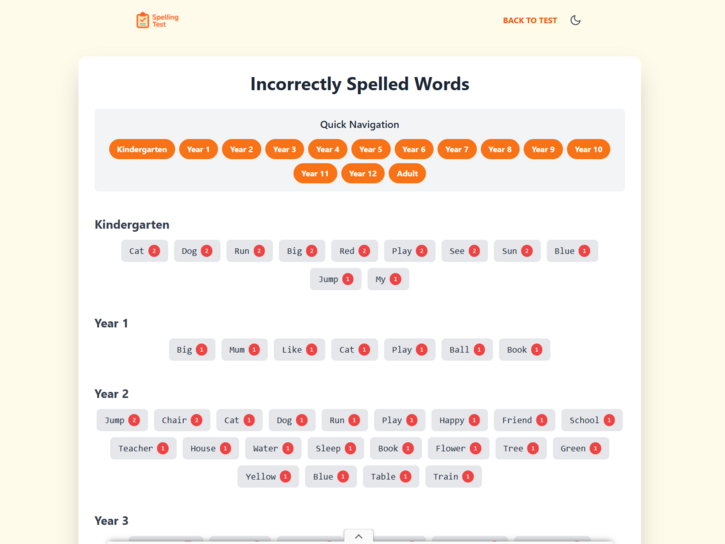
Task: Select Year 5 quick navigation pill
Action: click(x=370, y=149)
